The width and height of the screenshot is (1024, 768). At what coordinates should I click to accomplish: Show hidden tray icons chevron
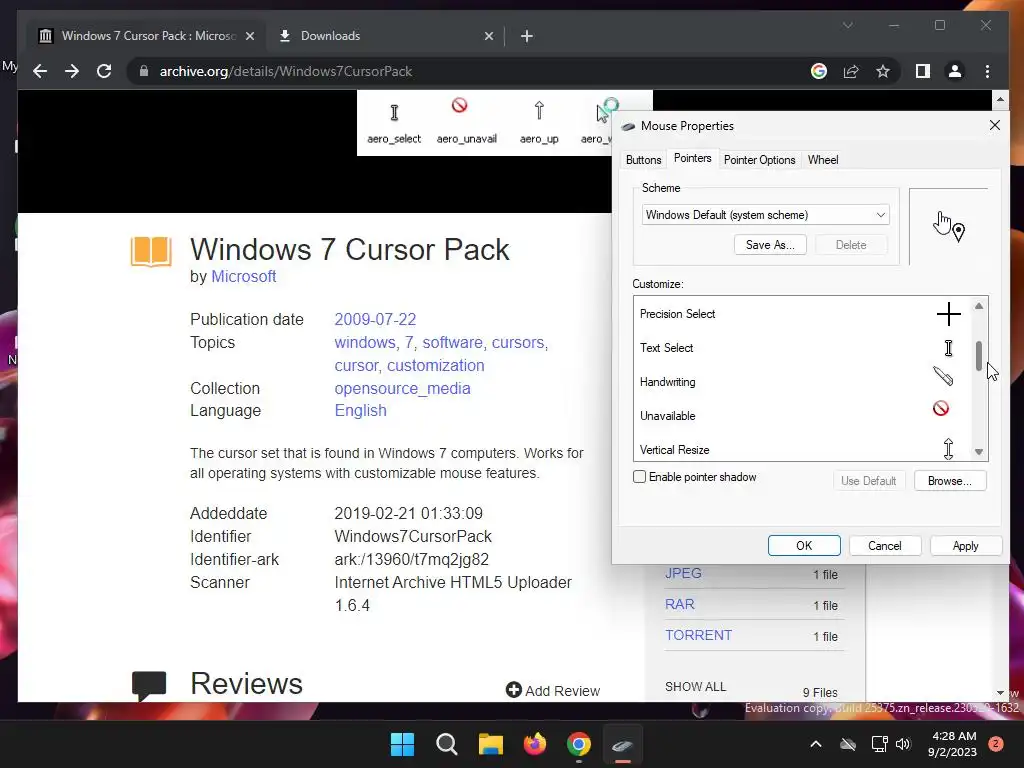click(x=816, y=744)
